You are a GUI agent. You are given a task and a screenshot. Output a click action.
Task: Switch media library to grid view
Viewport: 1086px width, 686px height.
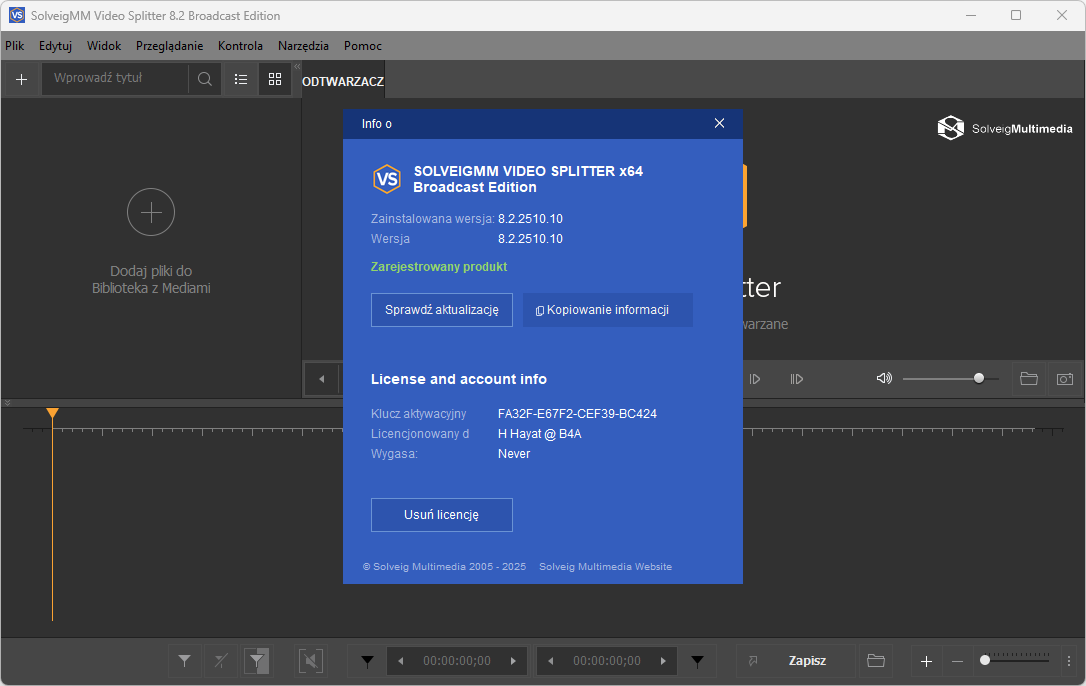275,79
